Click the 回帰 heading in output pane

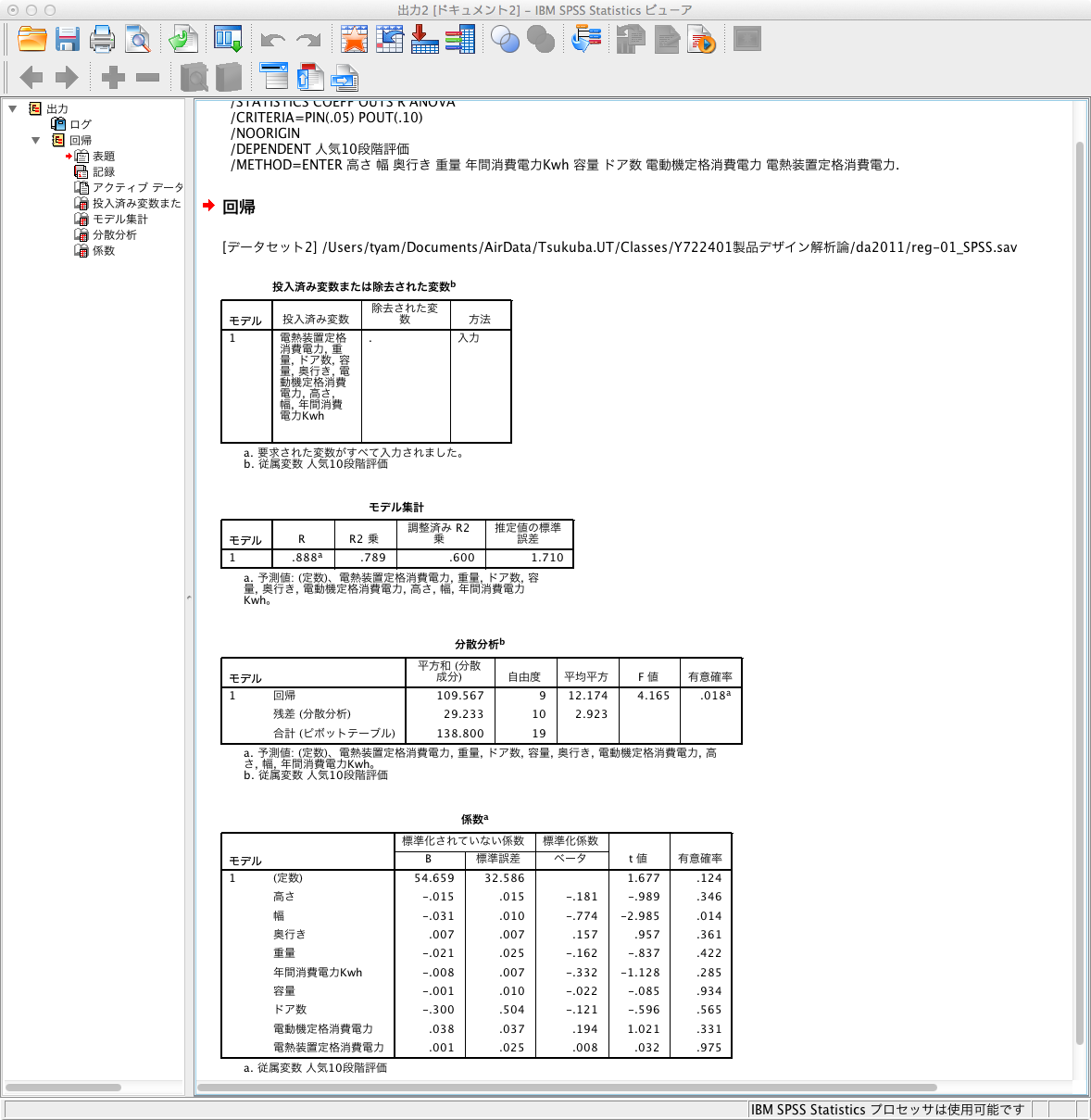pyautogui.click(x=239, y=208)
